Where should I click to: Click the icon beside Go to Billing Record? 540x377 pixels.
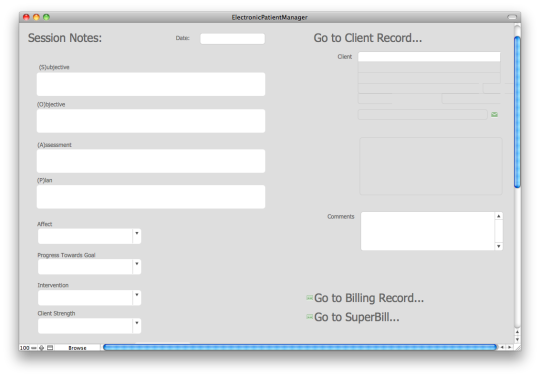click(310, 297)
